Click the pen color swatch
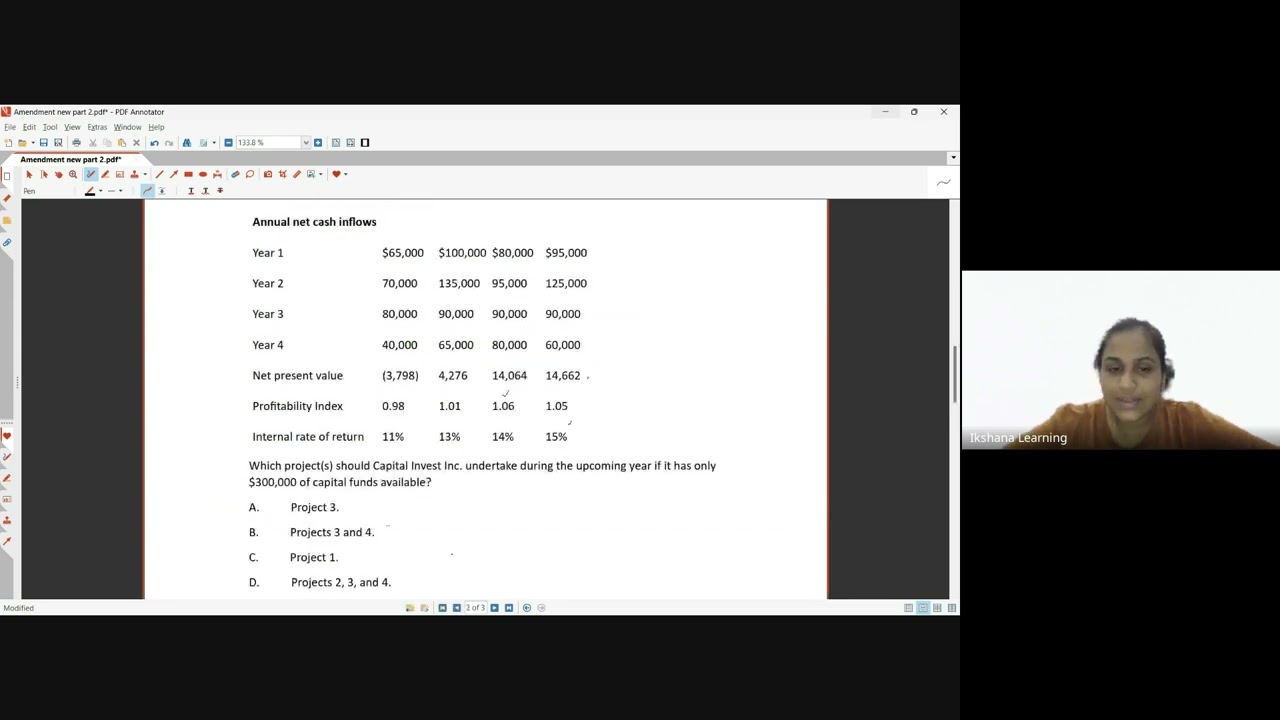 pos(90,190)
